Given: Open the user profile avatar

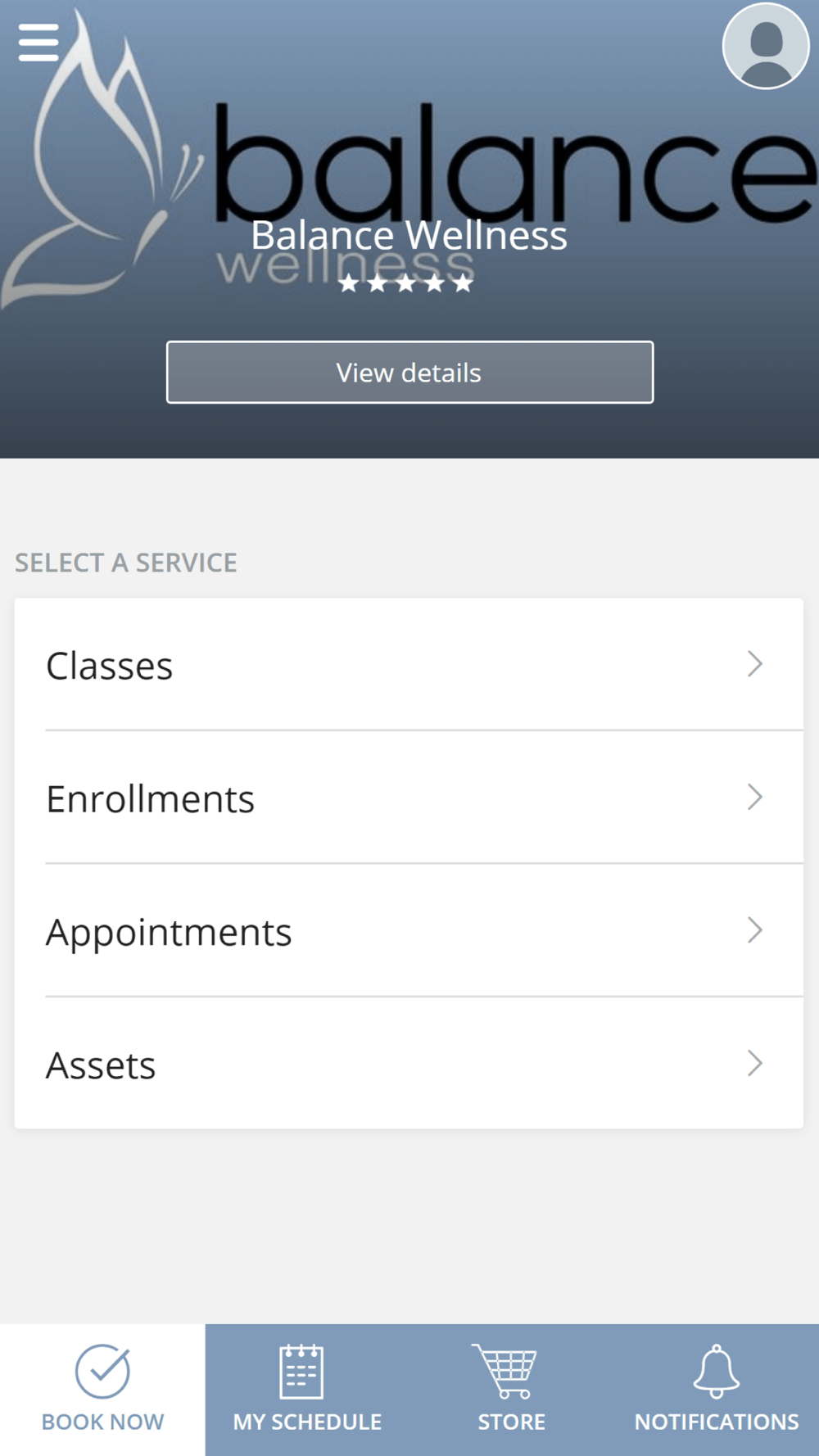Looking at the screenshot, I should 766,45.
